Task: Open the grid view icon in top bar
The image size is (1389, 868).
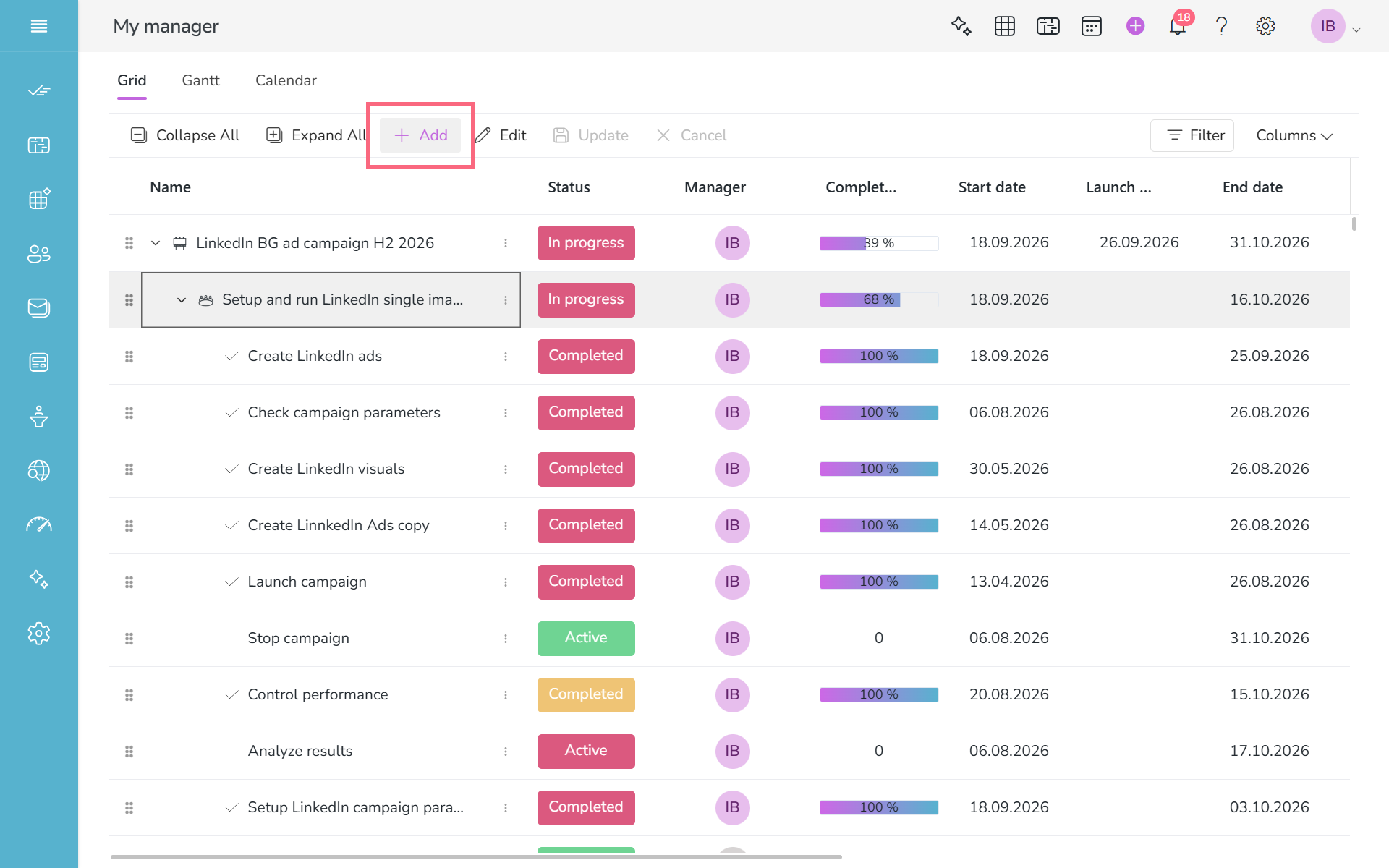Action: (1005, 26)
